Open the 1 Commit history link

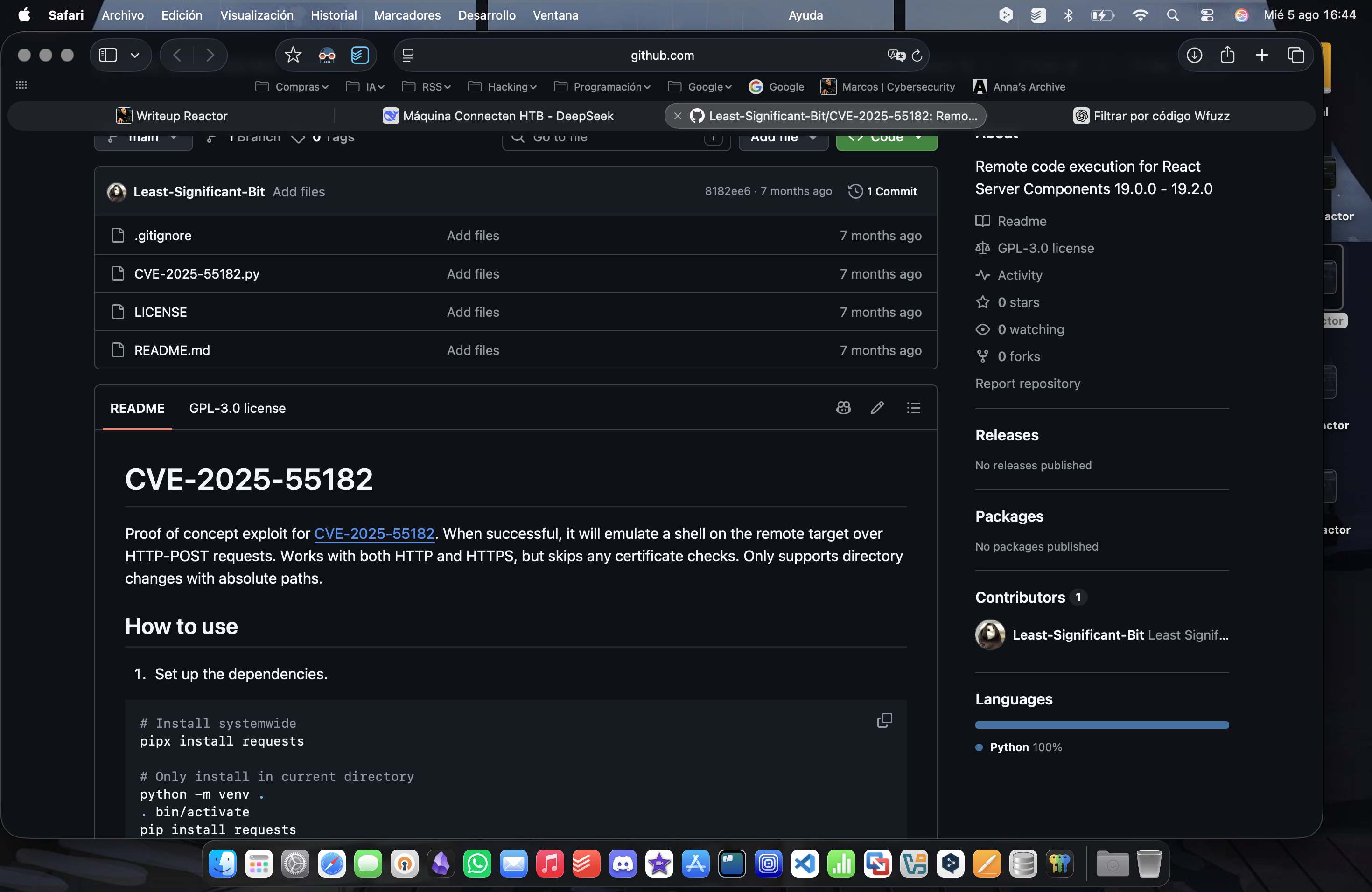click(x=882, y=191)
